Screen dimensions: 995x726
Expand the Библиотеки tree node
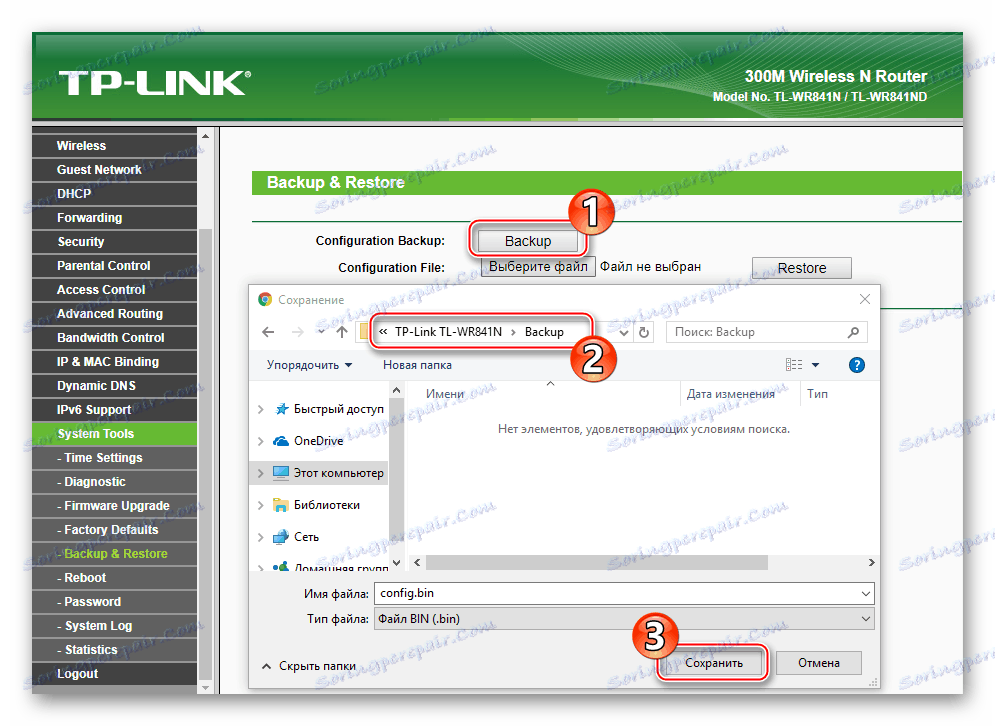click(x=260, y=505)
